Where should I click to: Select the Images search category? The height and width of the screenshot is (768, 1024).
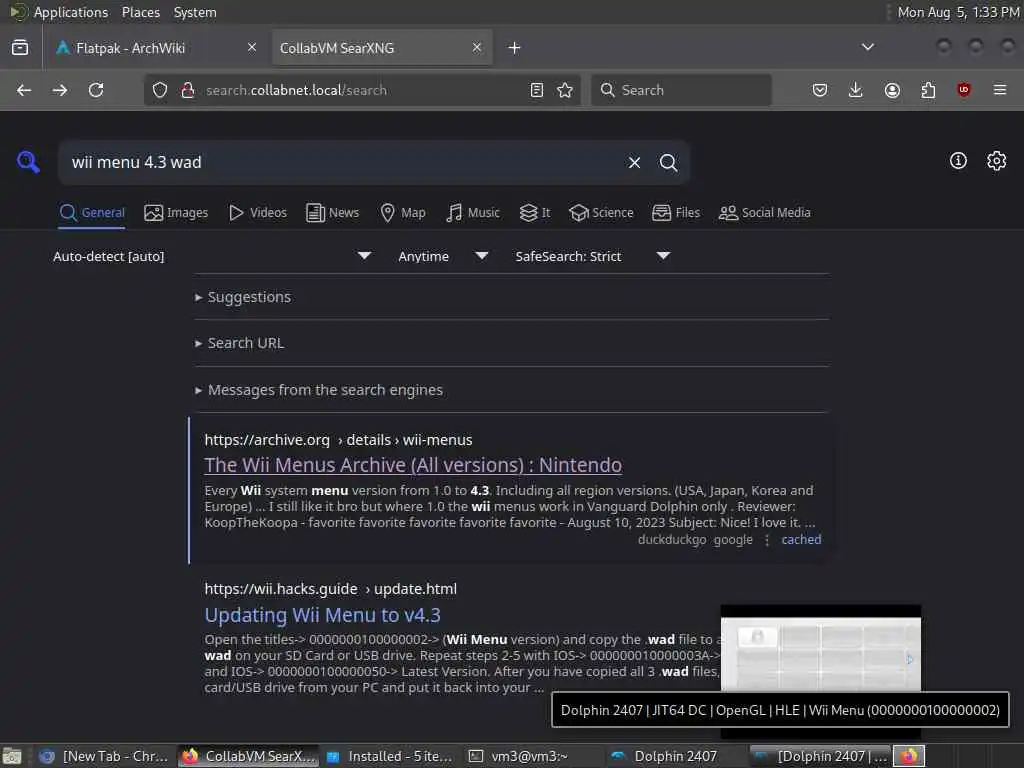(x=176, y=213)
